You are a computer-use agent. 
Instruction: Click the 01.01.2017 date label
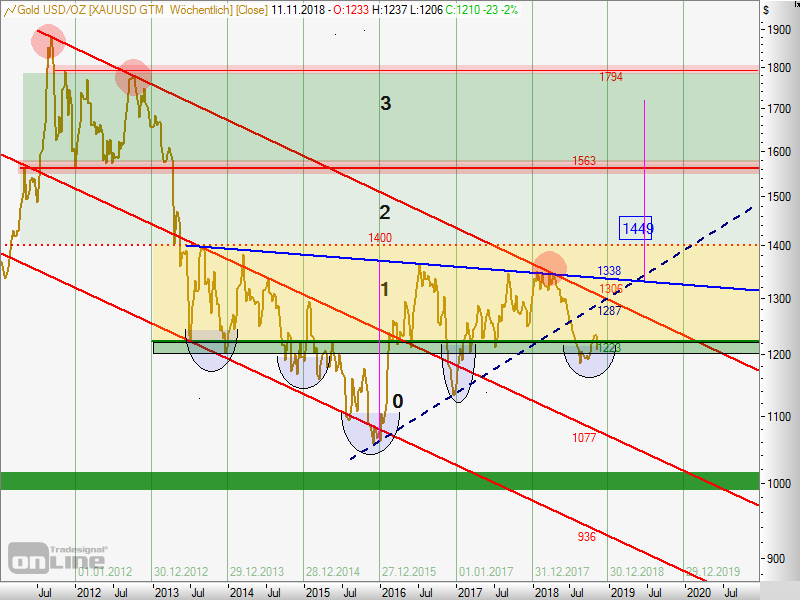tap(486, 571)
